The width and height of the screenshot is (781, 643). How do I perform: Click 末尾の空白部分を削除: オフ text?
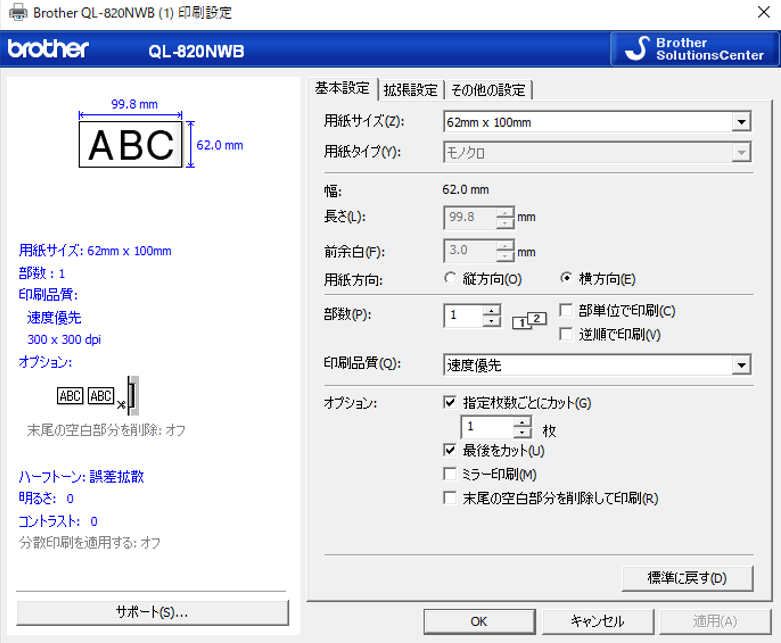click(106, 430)
